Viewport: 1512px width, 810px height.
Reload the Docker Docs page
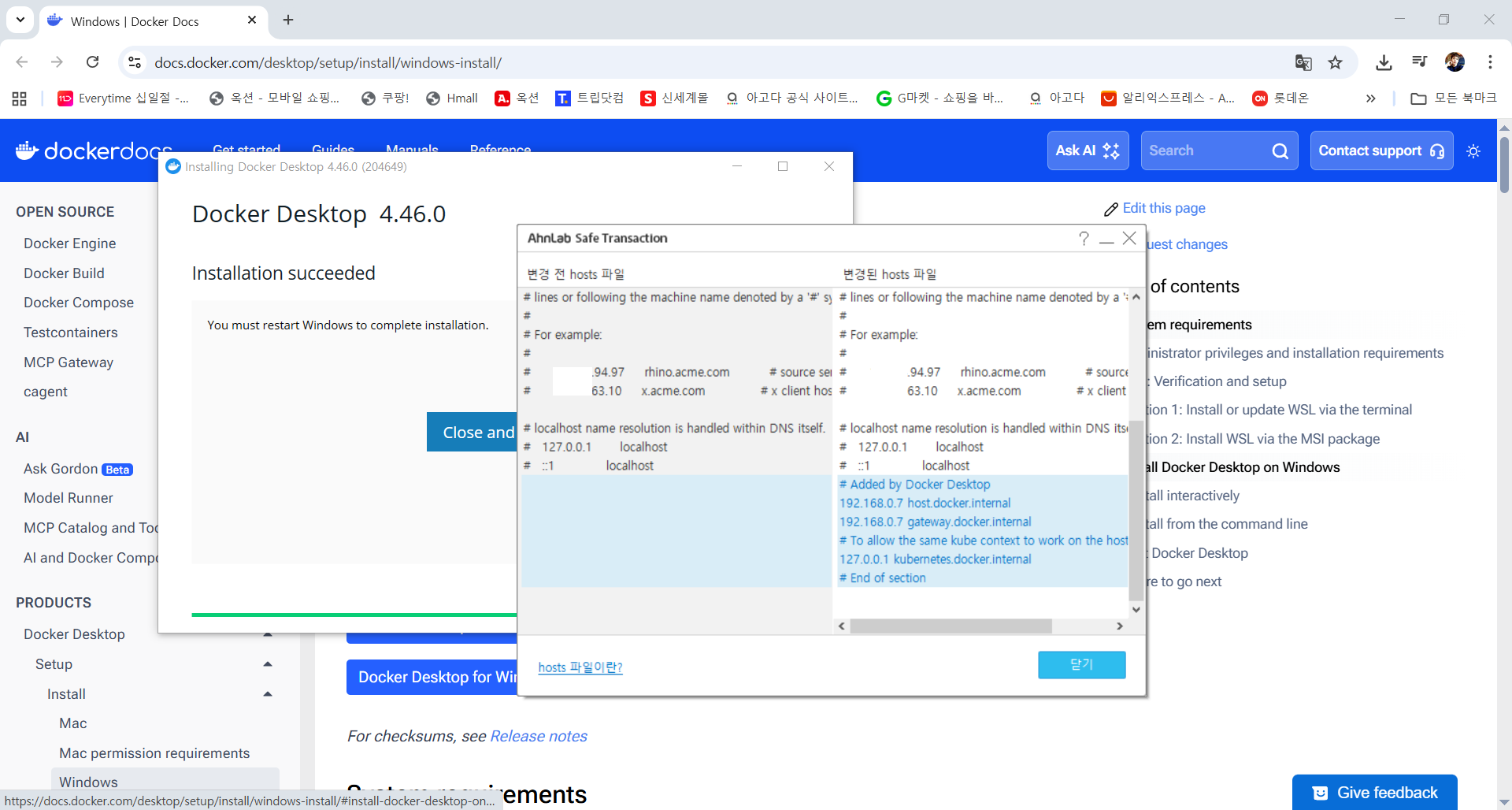pos(92,62)
